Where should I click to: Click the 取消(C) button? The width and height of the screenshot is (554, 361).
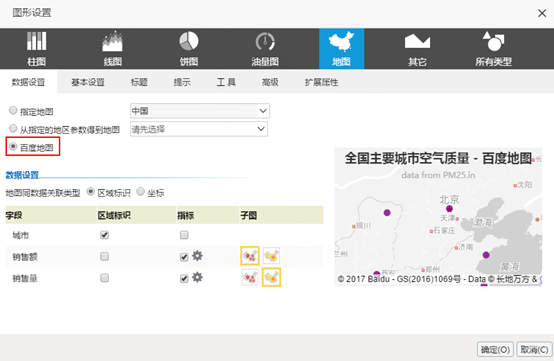click(x=535, y=350)
